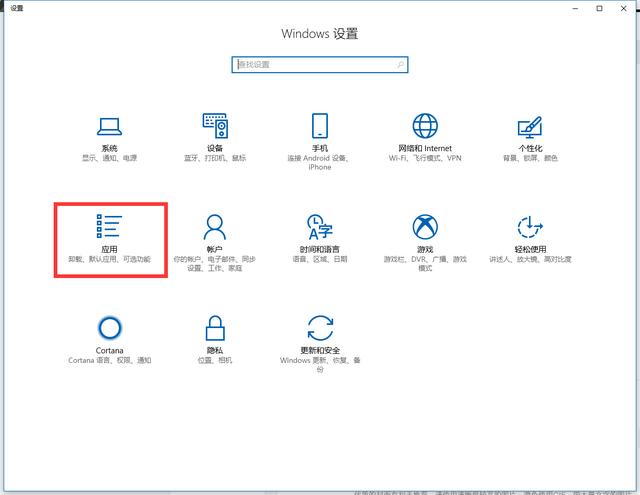Open the 系统 (System) monitor icon
The height and width of the screenshot is (495, 640).
coord(108,126)
